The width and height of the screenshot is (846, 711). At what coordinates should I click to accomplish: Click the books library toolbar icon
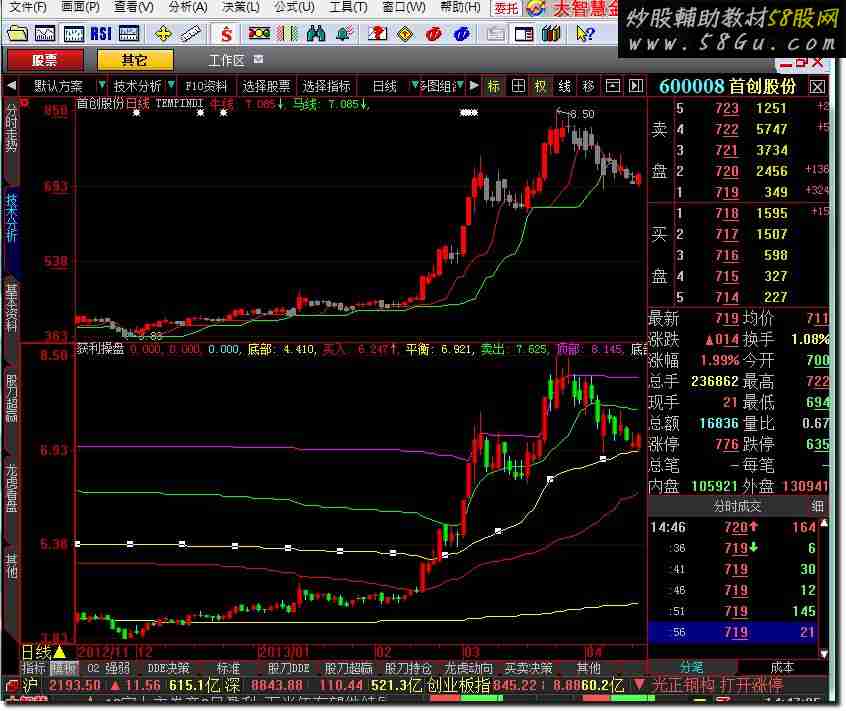(551, 35)
